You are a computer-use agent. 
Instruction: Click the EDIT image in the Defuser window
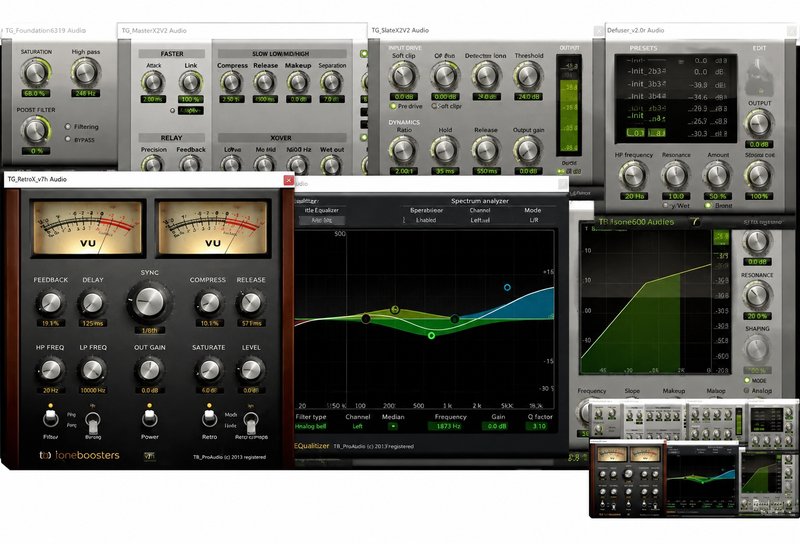(759, 76)
